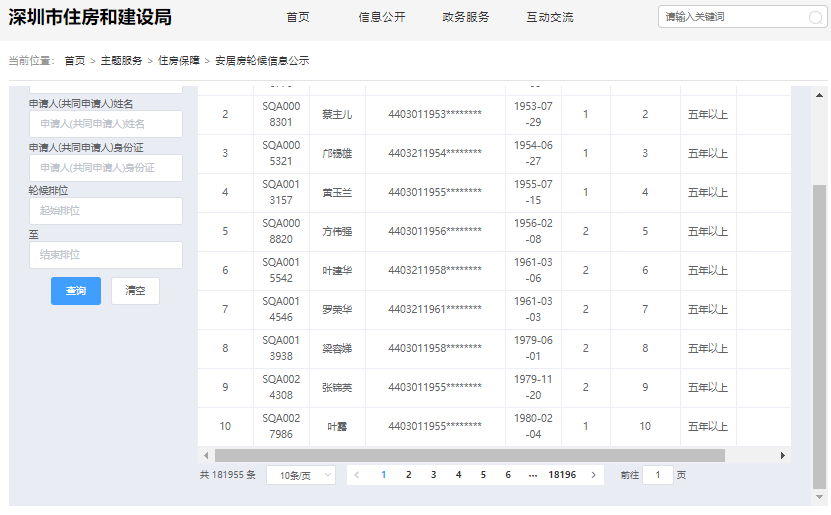Click the SQA0024308 record number cell
This screenshot has height=515, width=831.
281,387
